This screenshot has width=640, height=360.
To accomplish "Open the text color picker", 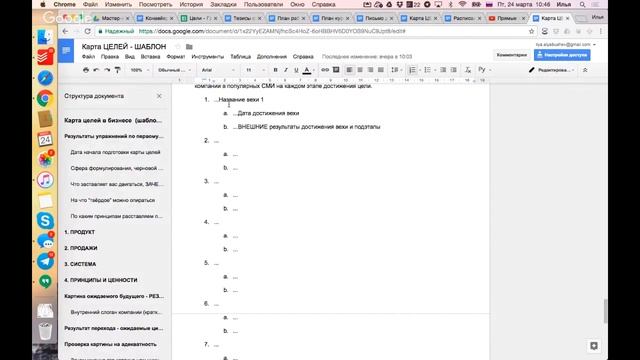I will click(x=307, y=70).
